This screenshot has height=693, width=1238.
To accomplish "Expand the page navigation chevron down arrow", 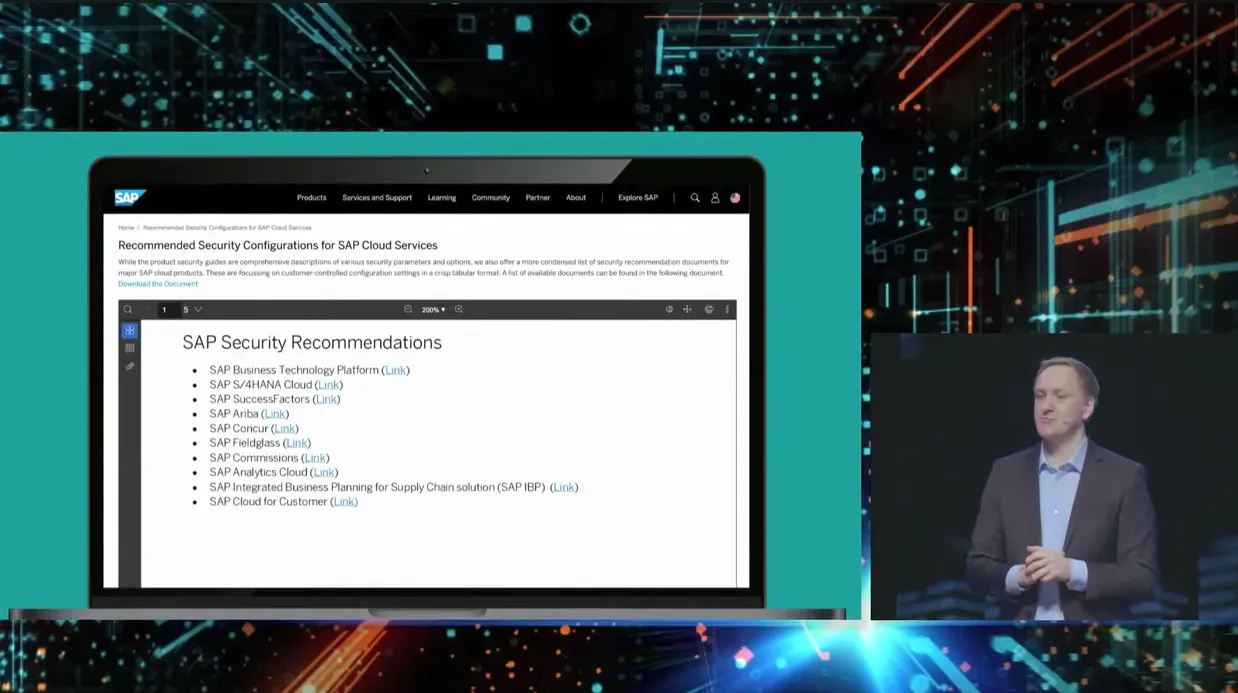I will [198, 310].
